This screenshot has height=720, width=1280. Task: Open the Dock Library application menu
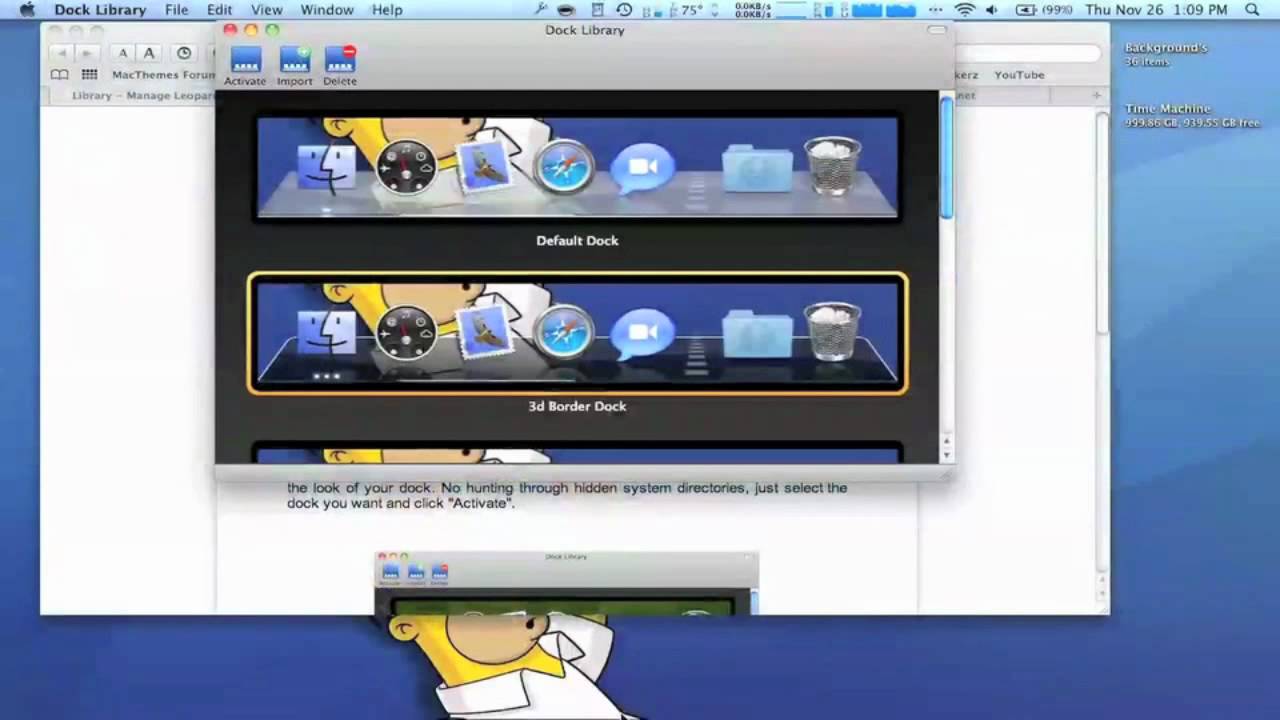(x=100, y=10)
